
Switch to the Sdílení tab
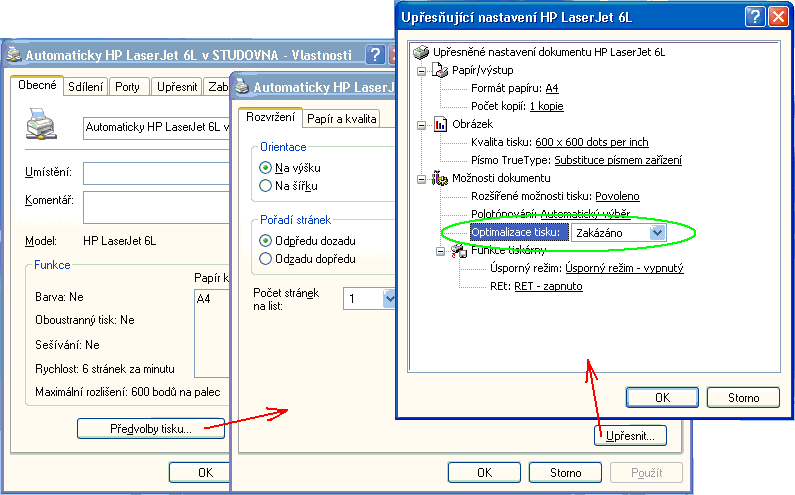pyautogui.click(x=86, y=87)
